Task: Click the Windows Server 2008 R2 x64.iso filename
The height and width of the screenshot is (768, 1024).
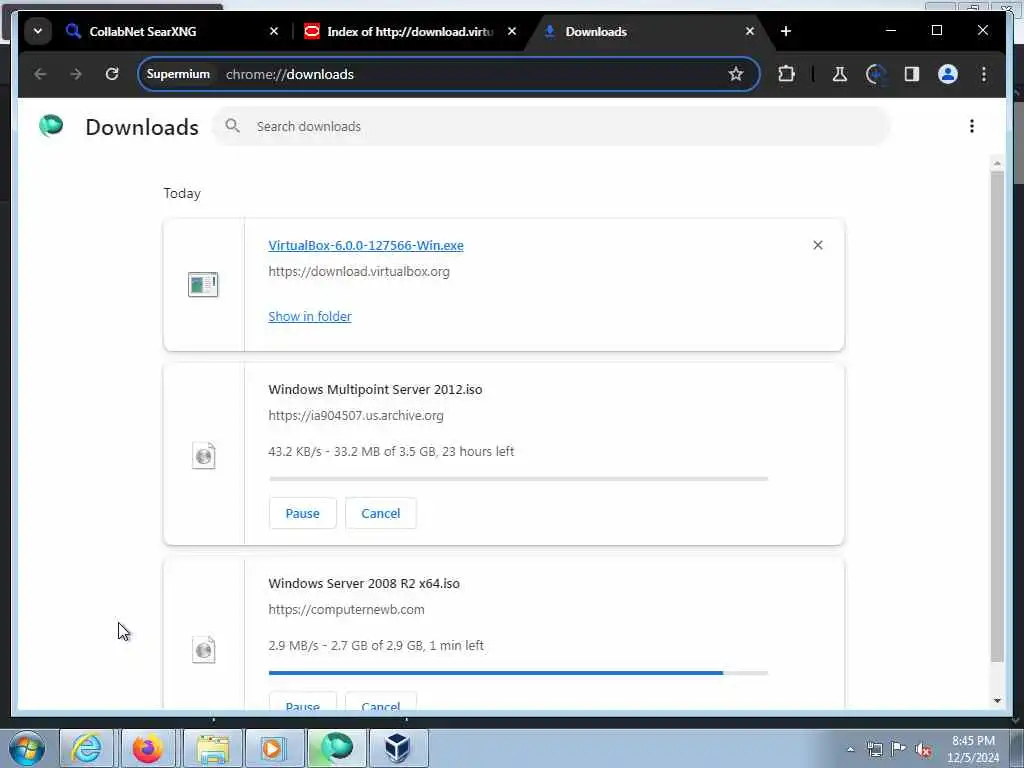Action: [364, 583]
